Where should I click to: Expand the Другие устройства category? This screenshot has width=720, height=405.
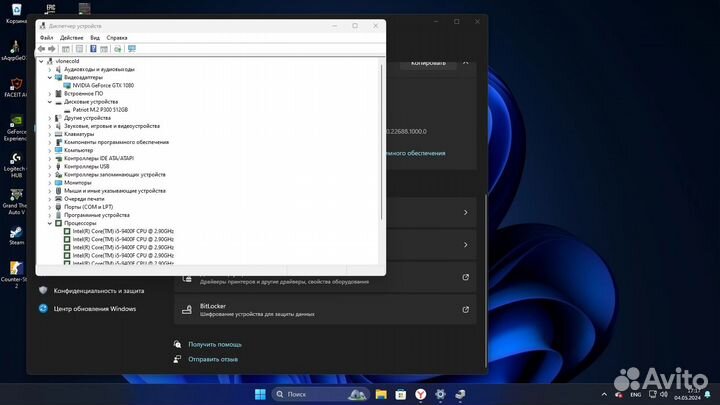(x=50, y=118)
